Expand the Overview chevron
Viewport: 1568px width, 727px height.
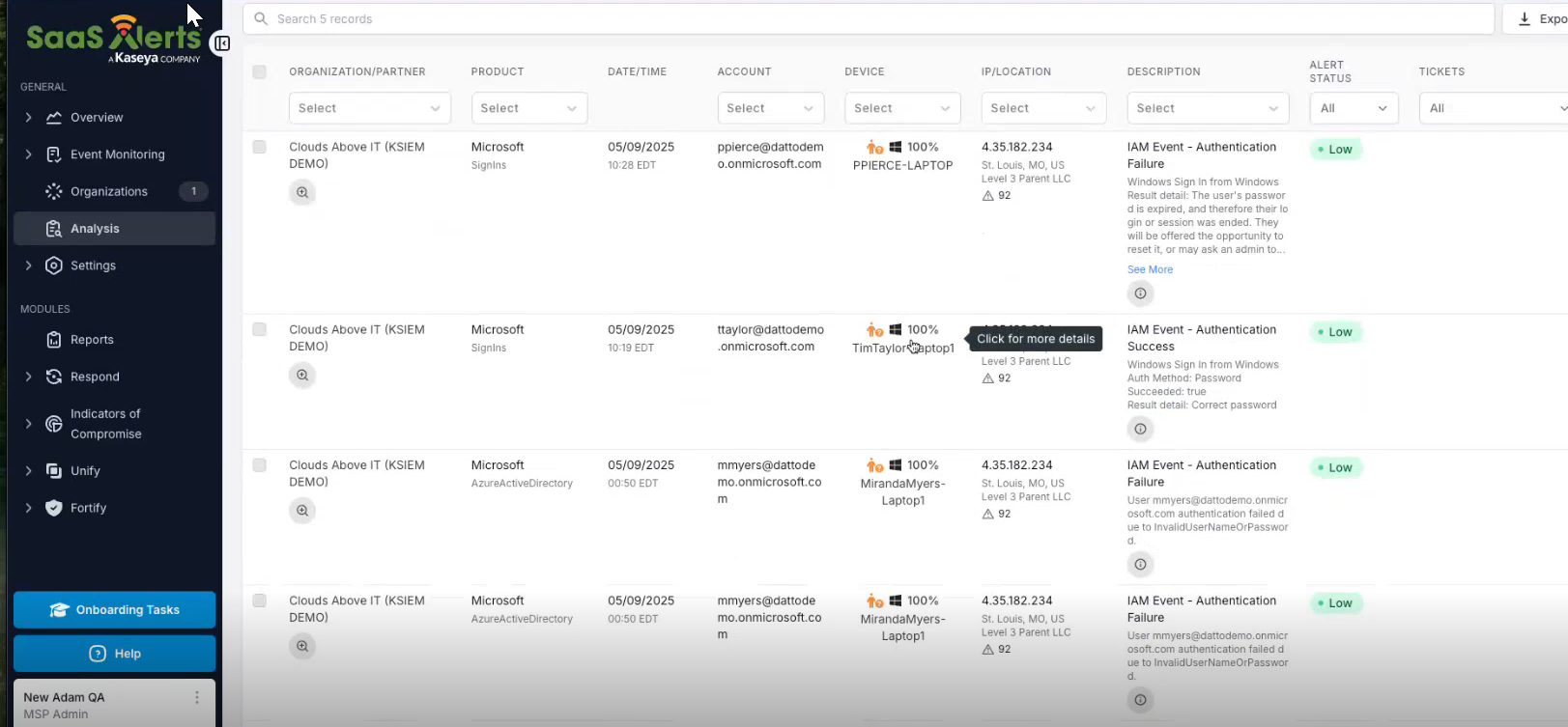pyautogui.click(x=28, y=117)
